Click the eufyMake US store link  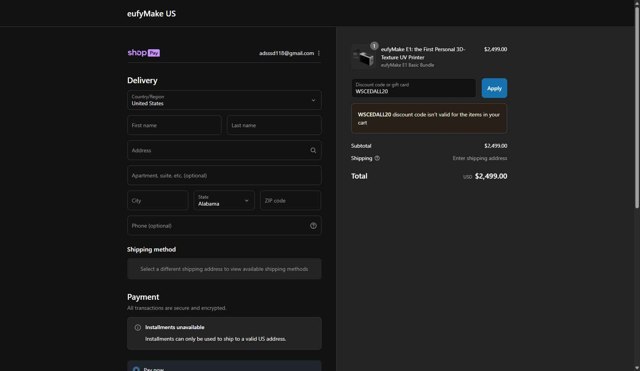151,13
